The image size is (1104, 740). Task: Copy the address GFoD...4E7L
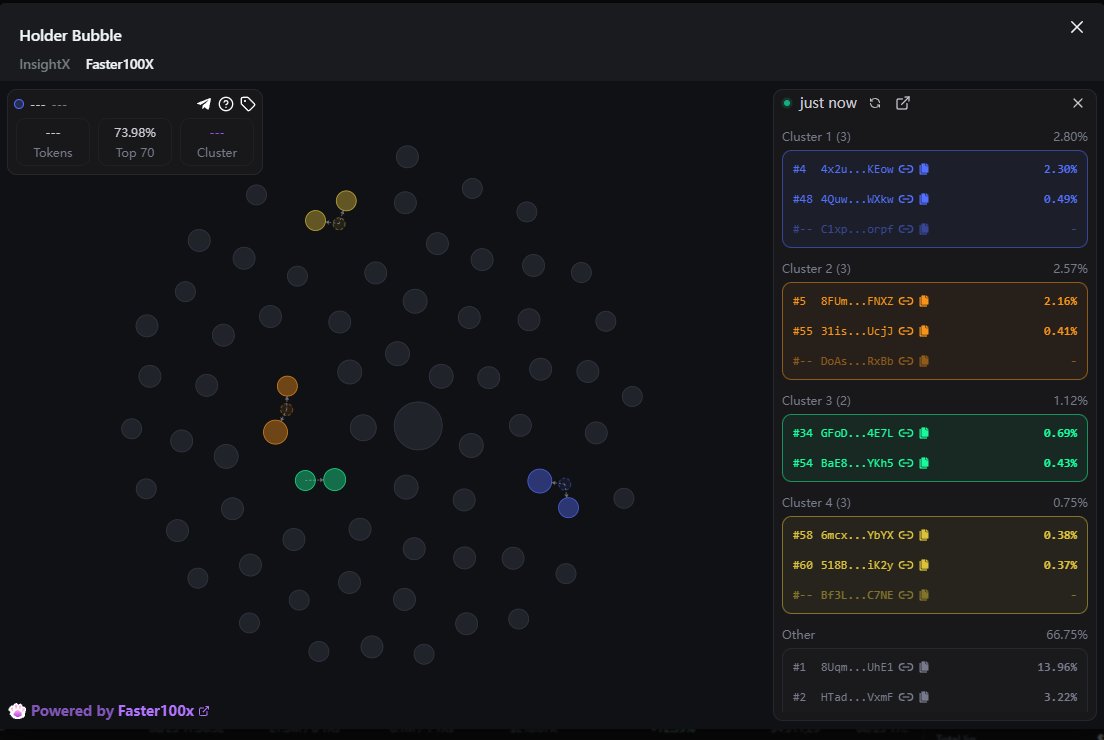coord(924,433)
